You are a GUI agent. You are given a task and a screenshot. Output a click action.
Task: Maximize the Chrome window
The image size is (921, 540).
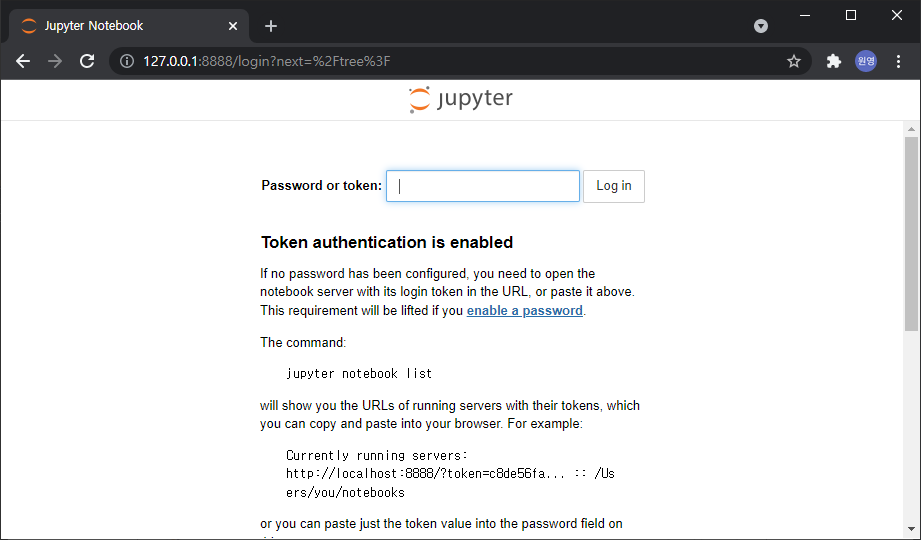point(851,15)
